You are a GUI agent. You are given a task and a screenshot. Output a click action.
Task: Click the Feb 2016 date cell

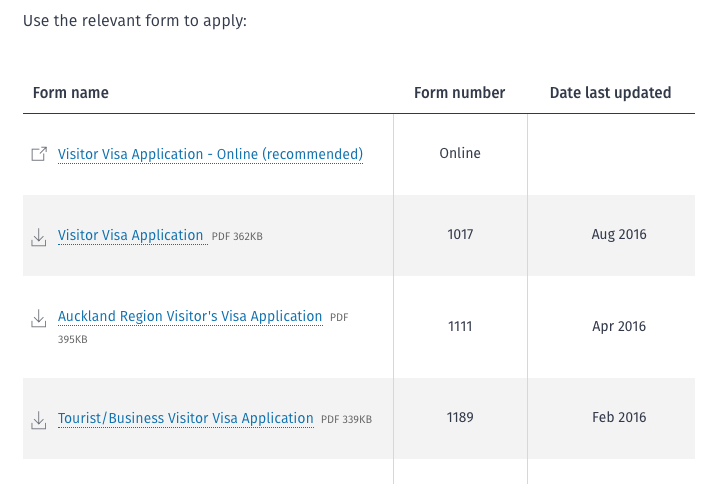point(619,418)
